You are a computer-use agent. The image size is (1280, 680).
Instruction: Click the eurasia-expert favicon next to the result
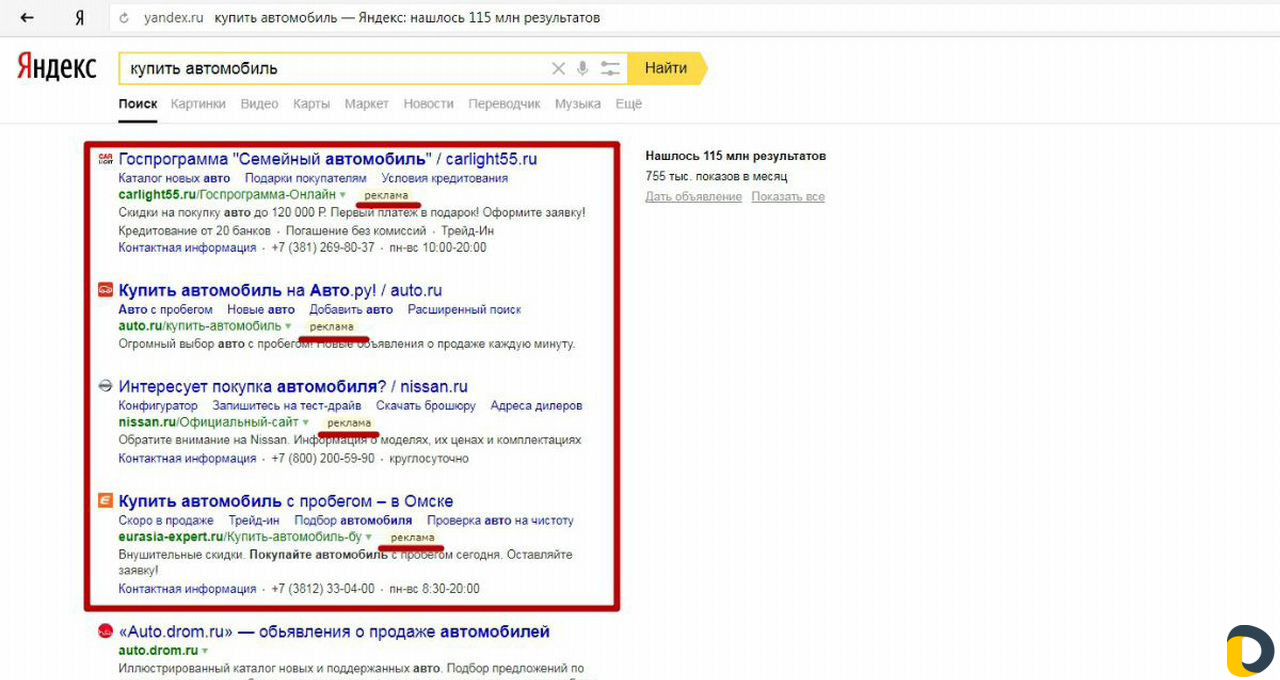tap(105, 501)
